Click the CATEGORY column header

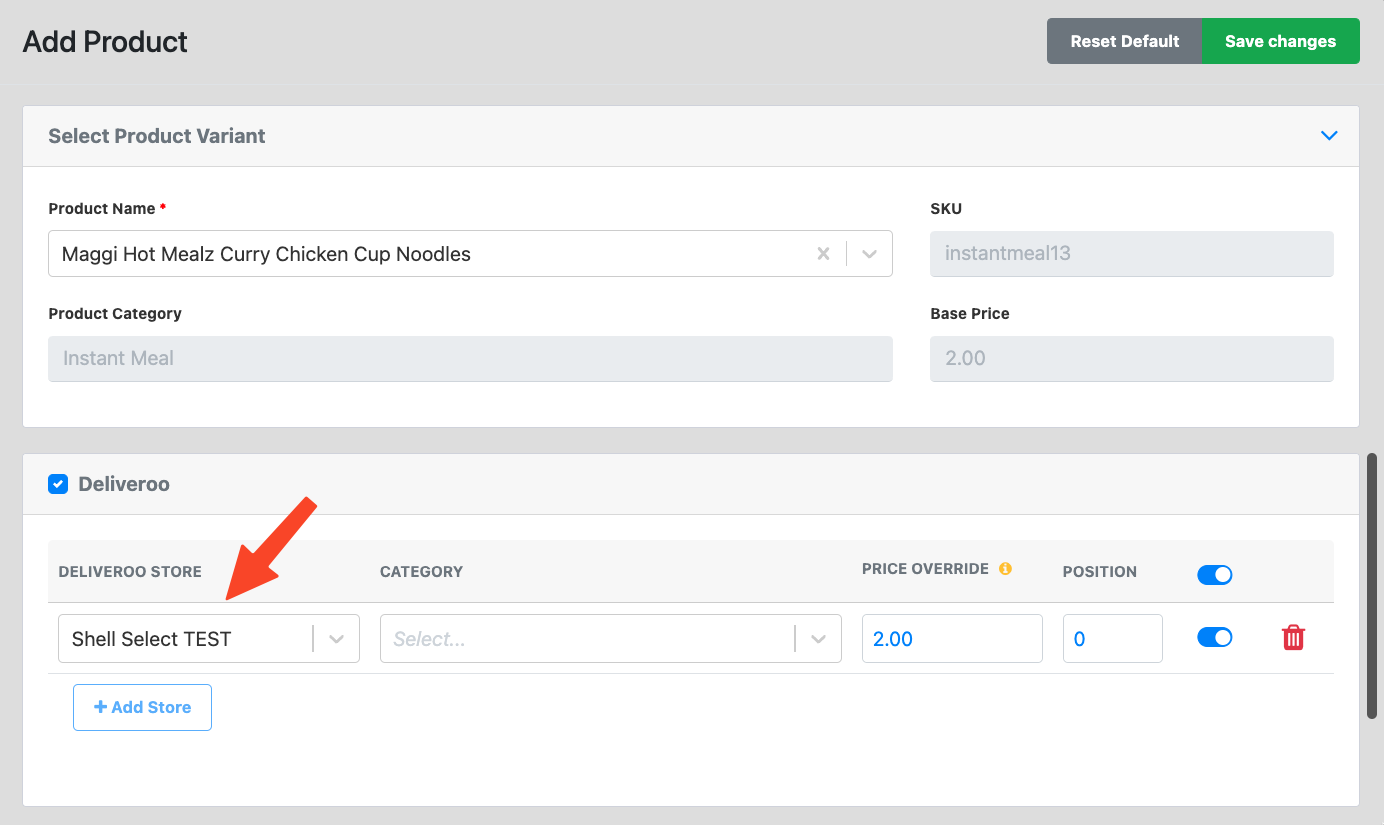421,572
